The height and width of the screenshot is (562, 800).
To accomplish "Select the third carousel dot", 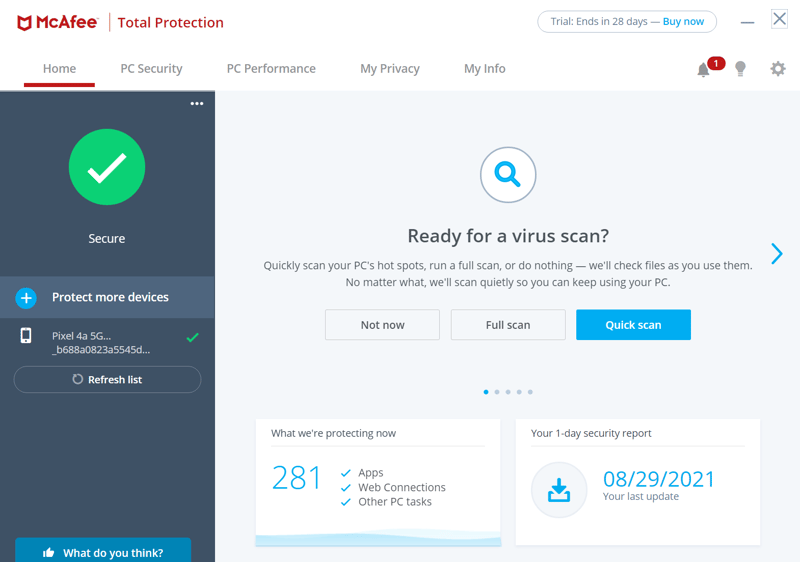I will click(x=508, y=392).
